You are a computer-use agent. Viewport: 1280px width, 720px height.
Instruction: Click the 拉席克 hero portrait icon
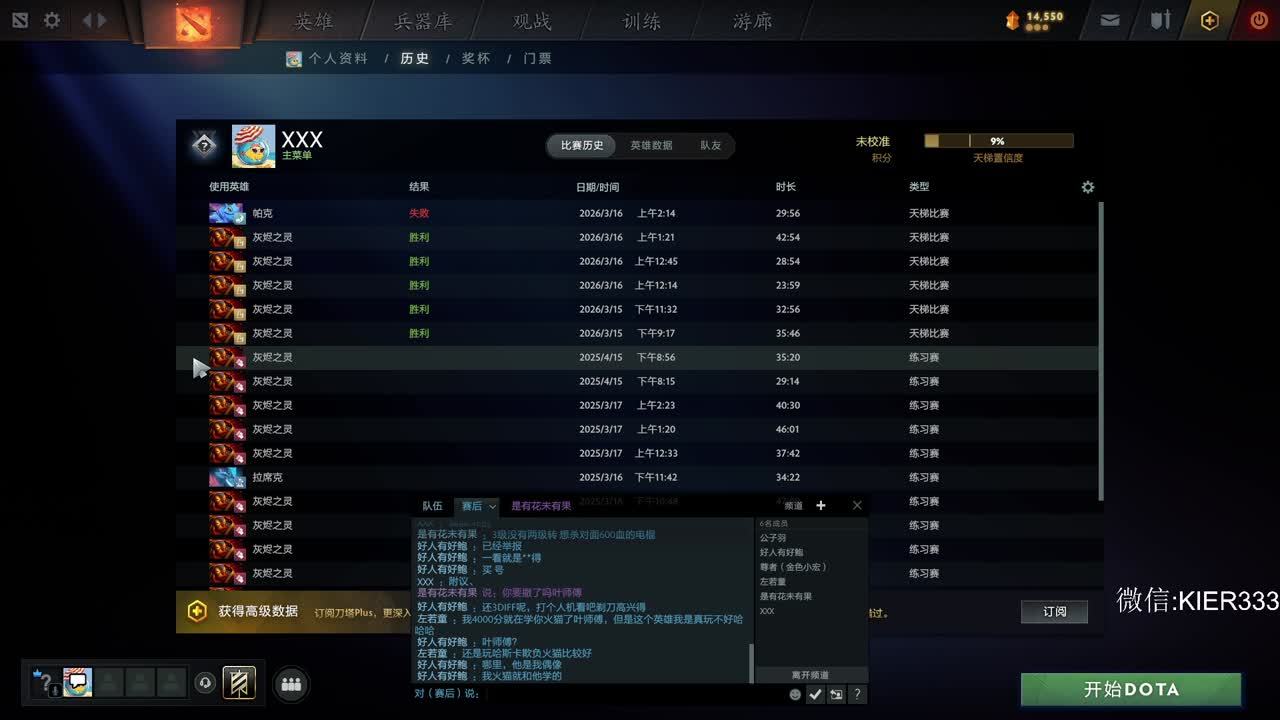[x=226, y=477]
